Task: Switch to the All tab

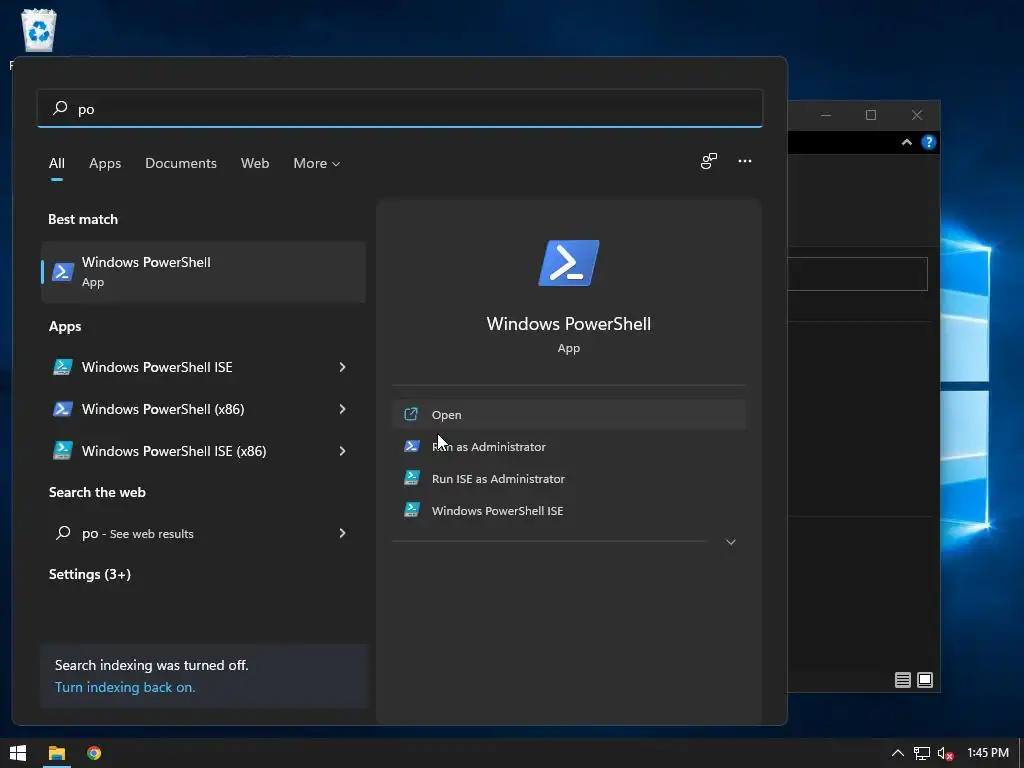Action: click(x=57, y=163)
